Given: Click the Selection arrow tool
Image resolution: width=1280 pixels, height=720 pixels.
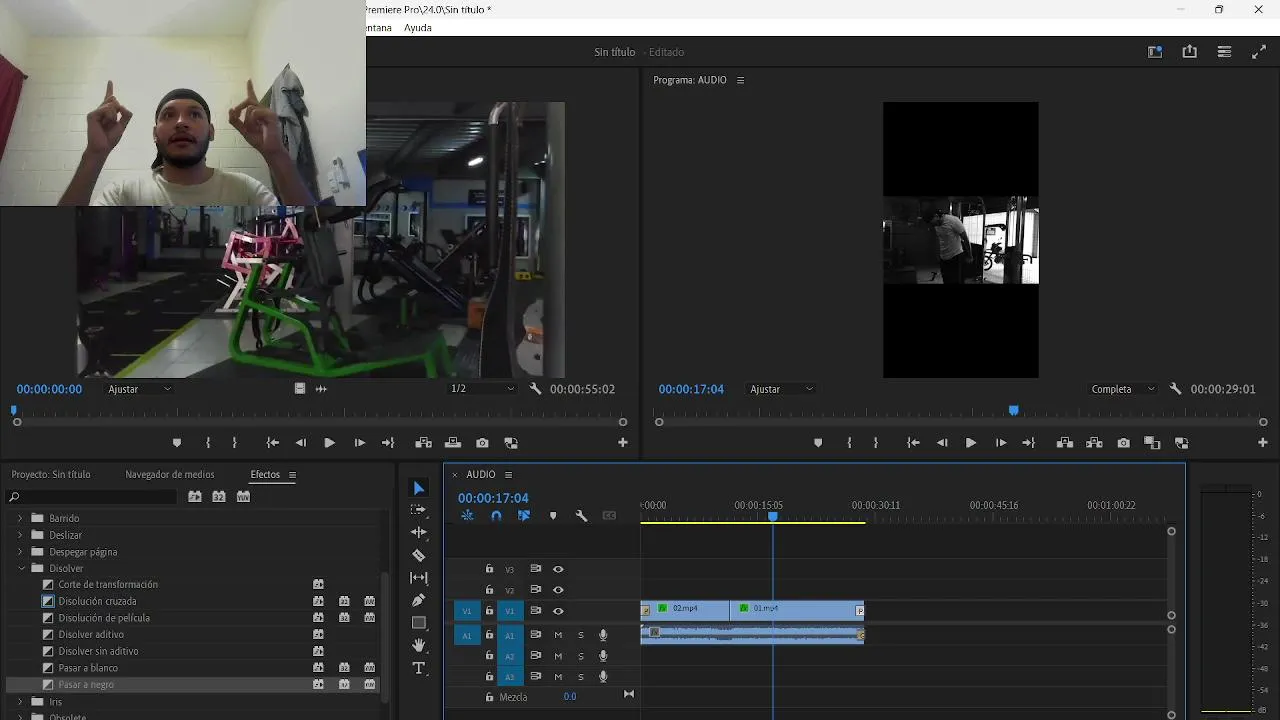Looking at the screenshot, I should [419, 488].
